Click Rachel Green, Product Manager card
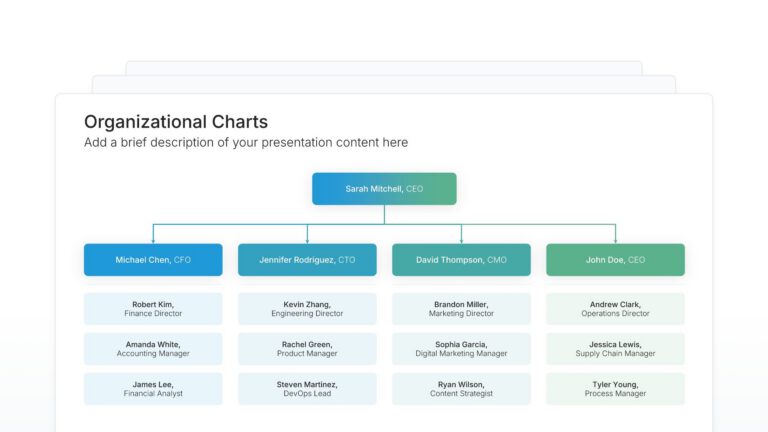 (x=307, y=349)
